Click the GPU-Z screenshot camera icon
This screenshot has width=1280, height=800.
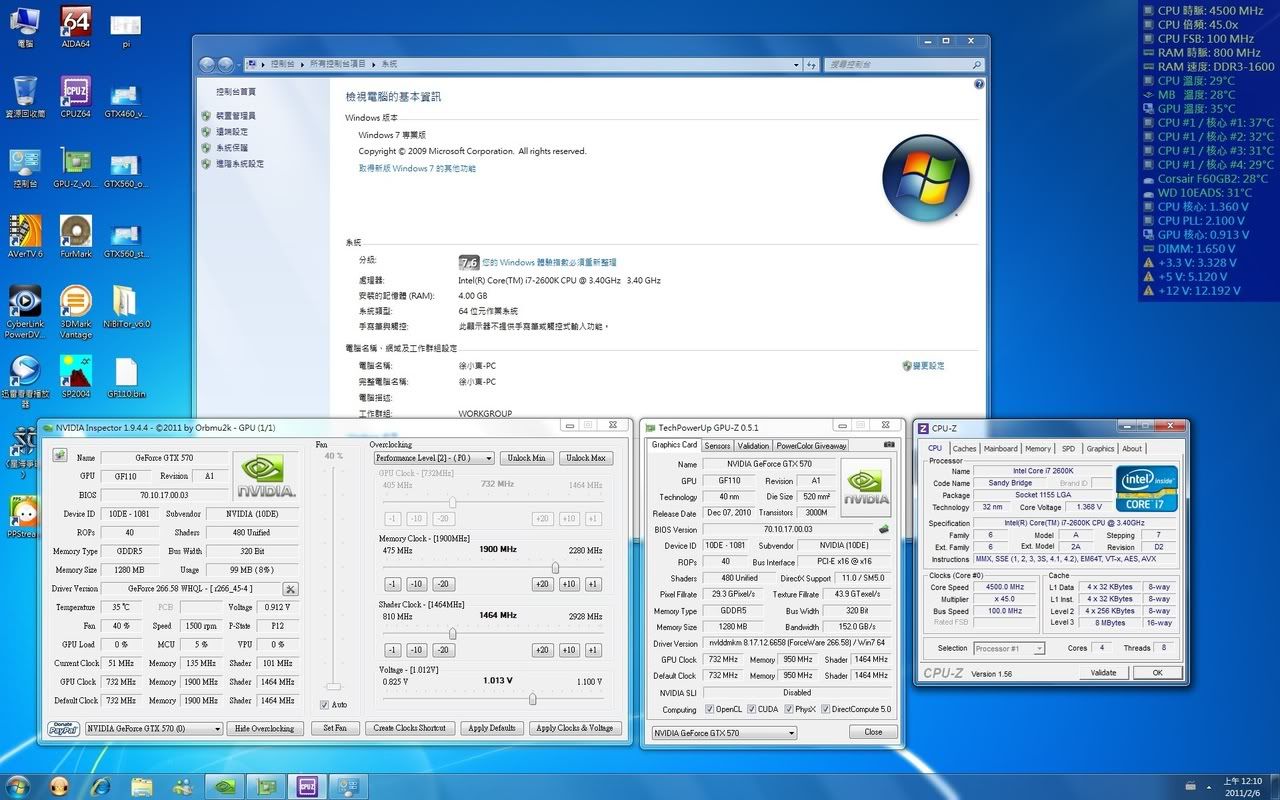889,445
